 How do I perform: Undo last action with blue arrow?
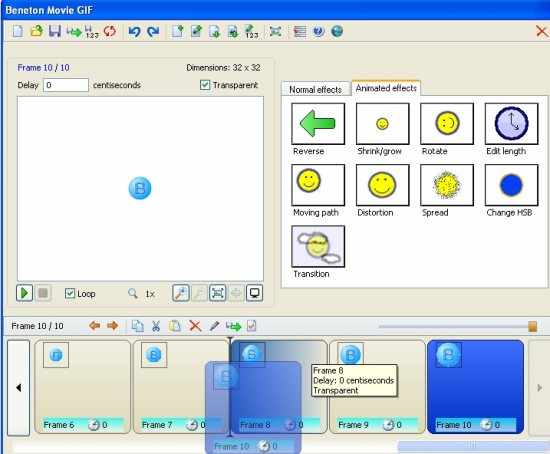coord(134,32)
